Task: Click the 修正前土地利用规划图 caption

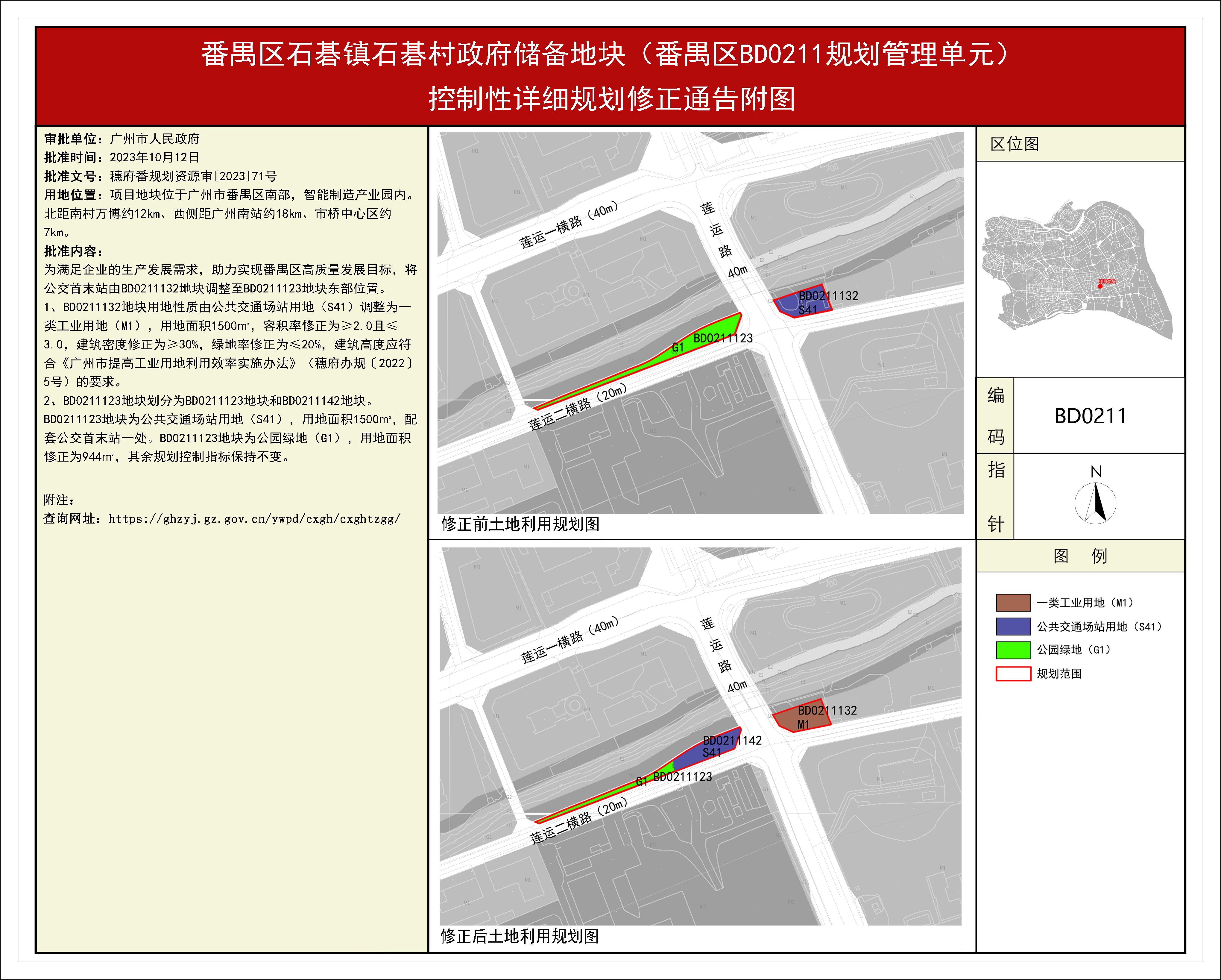Action: 520,524
